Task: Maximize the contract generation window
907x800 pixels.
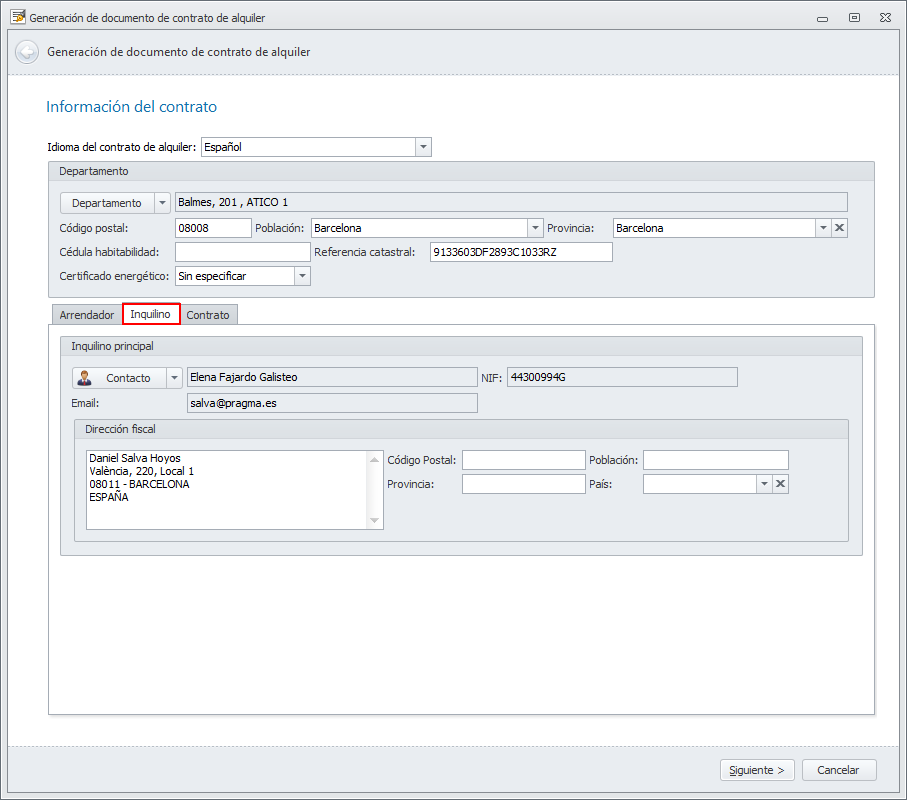Action: coord(854,18)
